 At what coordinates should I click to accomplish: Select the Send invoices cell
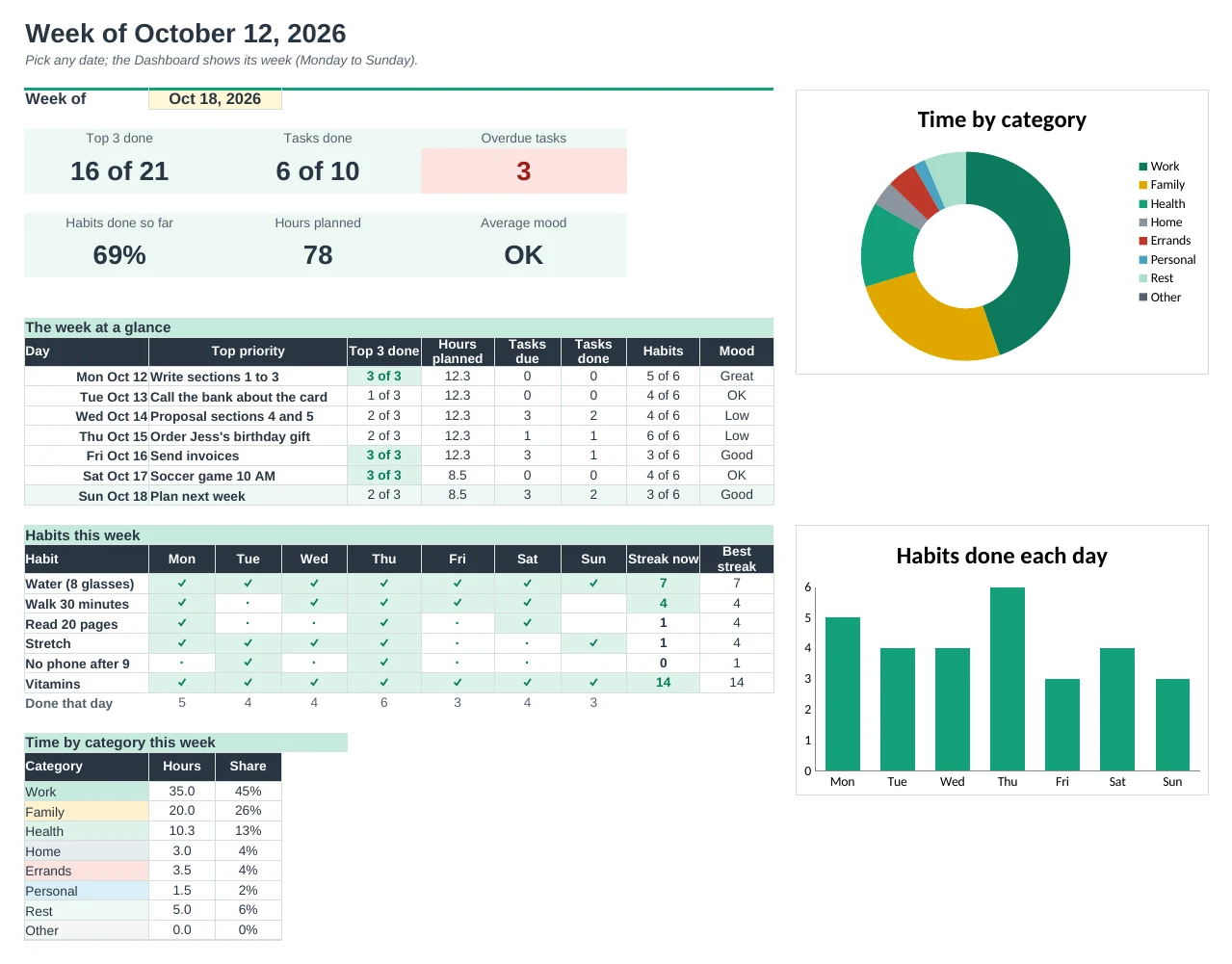tap(249, 456)
